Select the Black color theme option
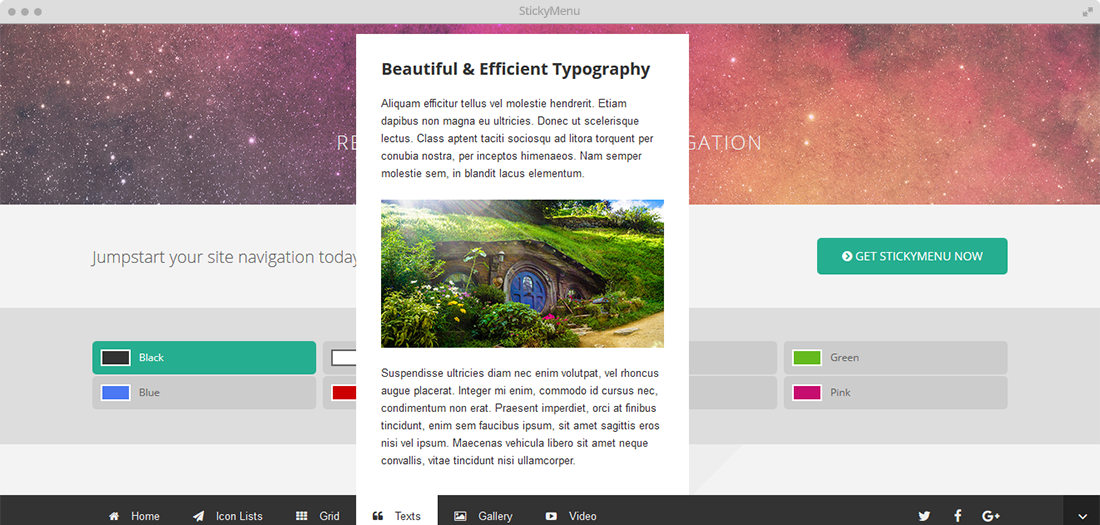The image size is (1100, 525). click(204, 358)
